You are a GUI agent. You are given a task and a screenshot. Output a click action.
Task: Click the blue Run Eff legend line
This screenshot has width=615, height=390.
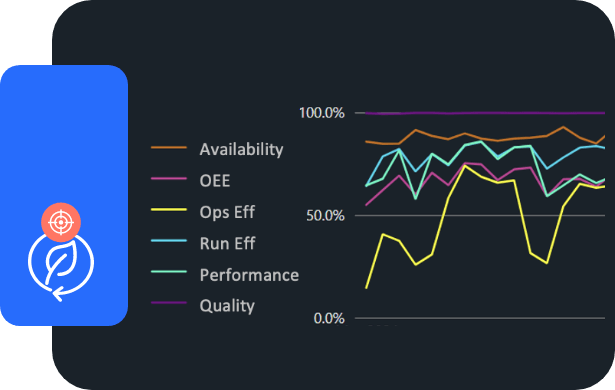(169, 241)
